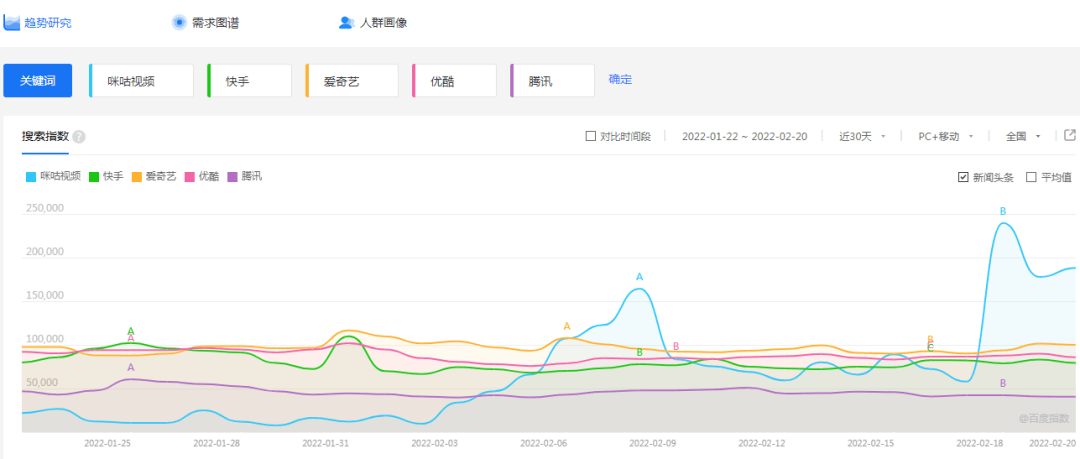Toggle the 爱奇艺 orange legend swatch

(x=136, y=177)
